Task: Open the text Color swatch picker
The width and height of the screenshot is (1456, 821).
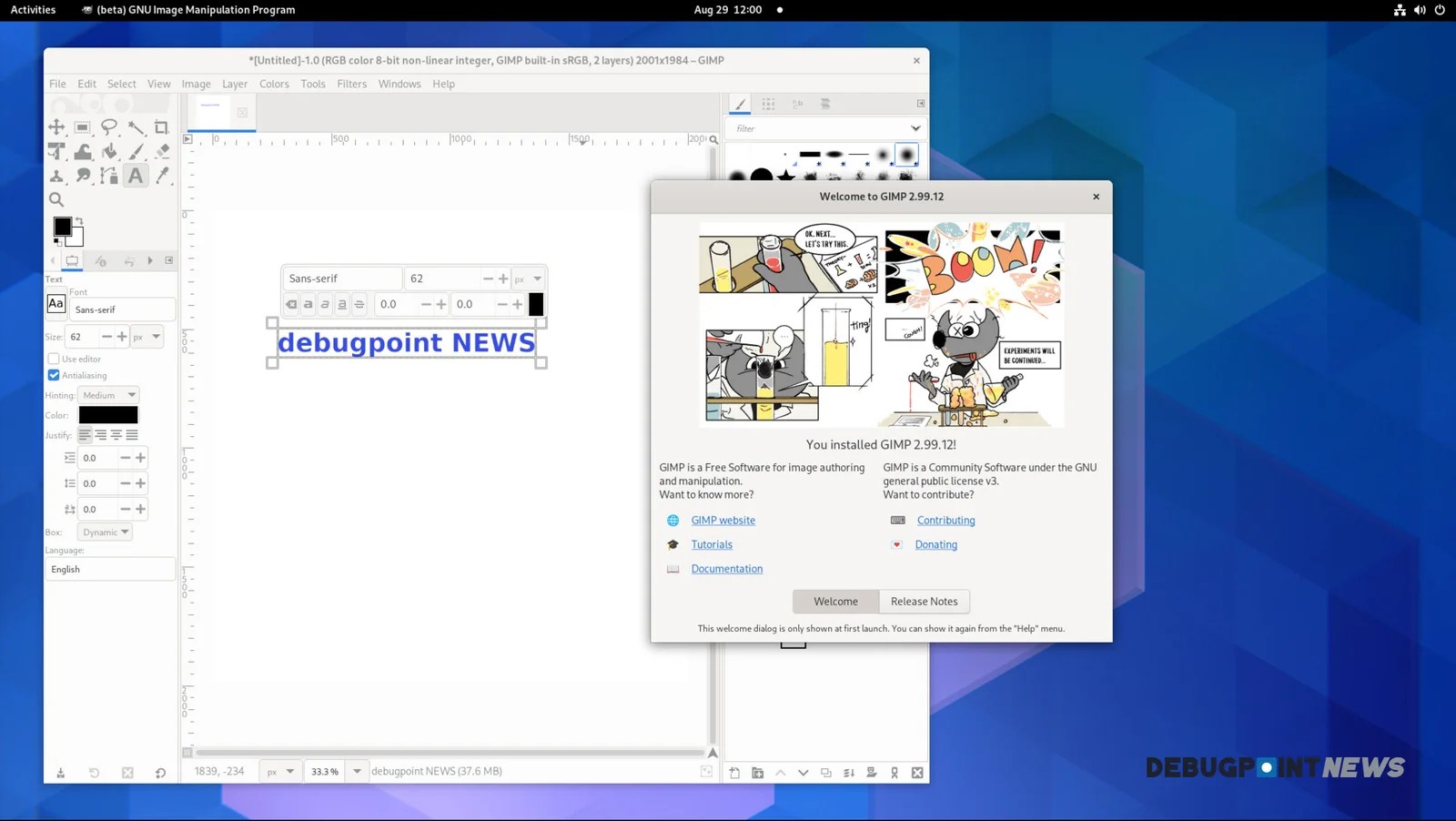Action: [x=108, y=414]
